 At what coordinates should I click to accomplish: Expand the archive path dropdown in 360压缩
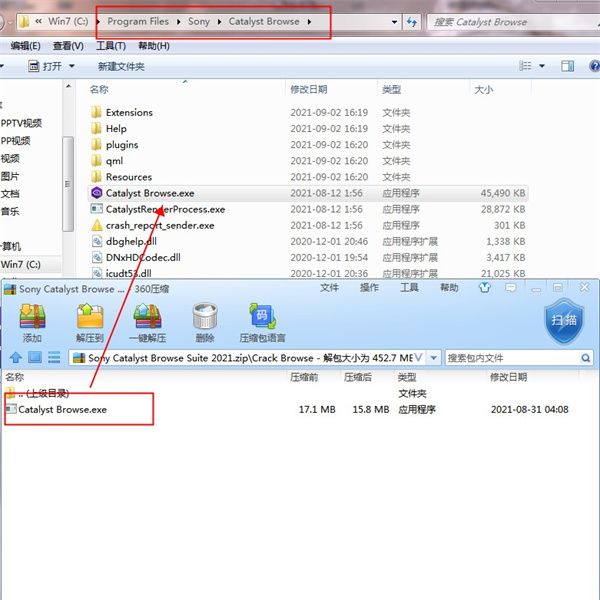tap(434, 358)
